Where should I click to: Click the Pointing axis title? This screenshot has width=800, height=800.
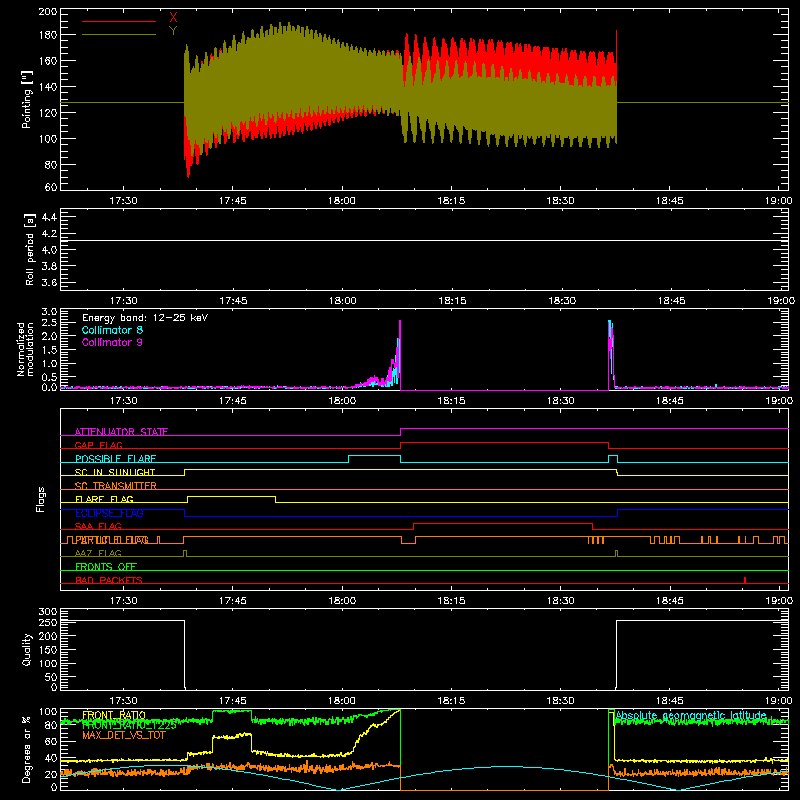[27, 99]
